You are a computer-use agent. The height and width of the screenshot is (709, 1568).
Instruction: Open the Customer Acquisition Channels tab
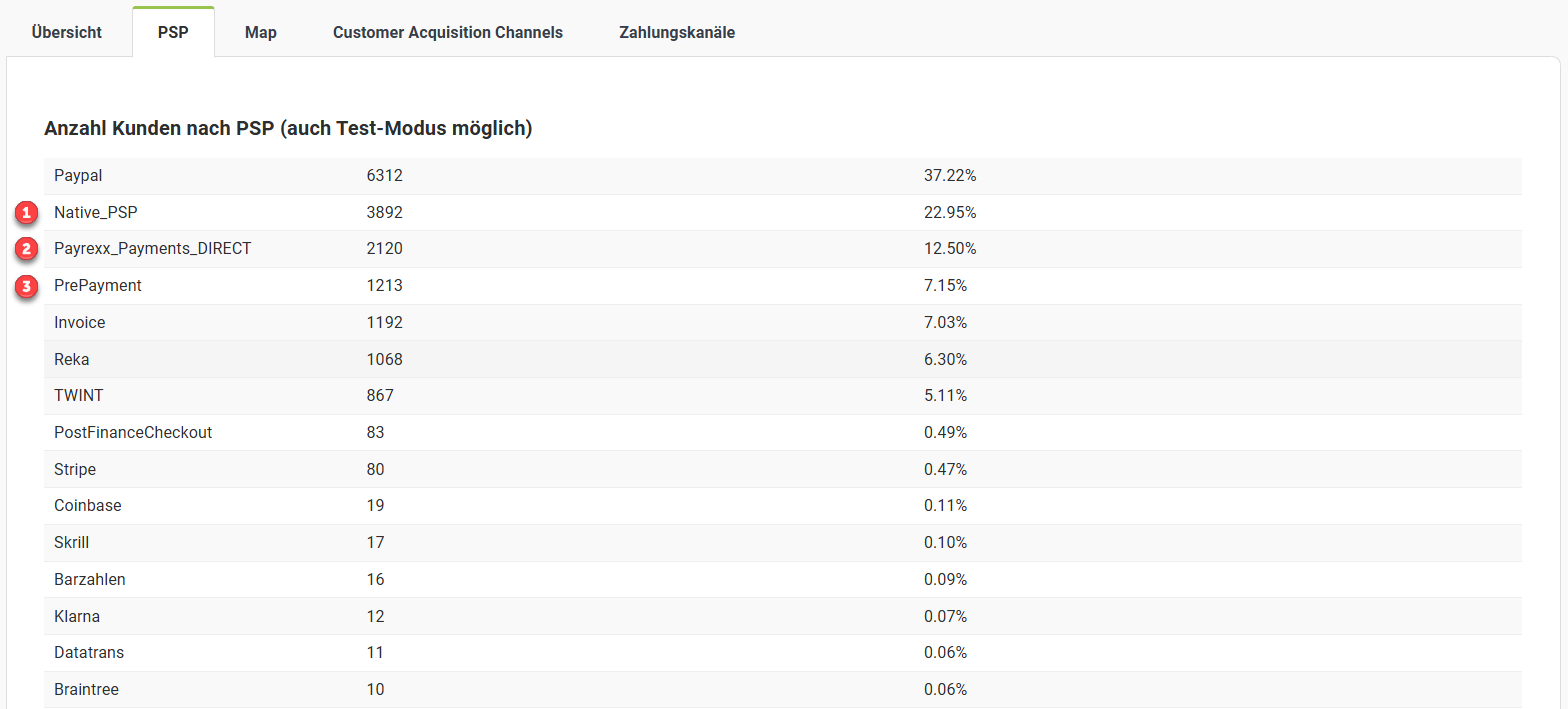pyautogui.click(x=448, y=32)
